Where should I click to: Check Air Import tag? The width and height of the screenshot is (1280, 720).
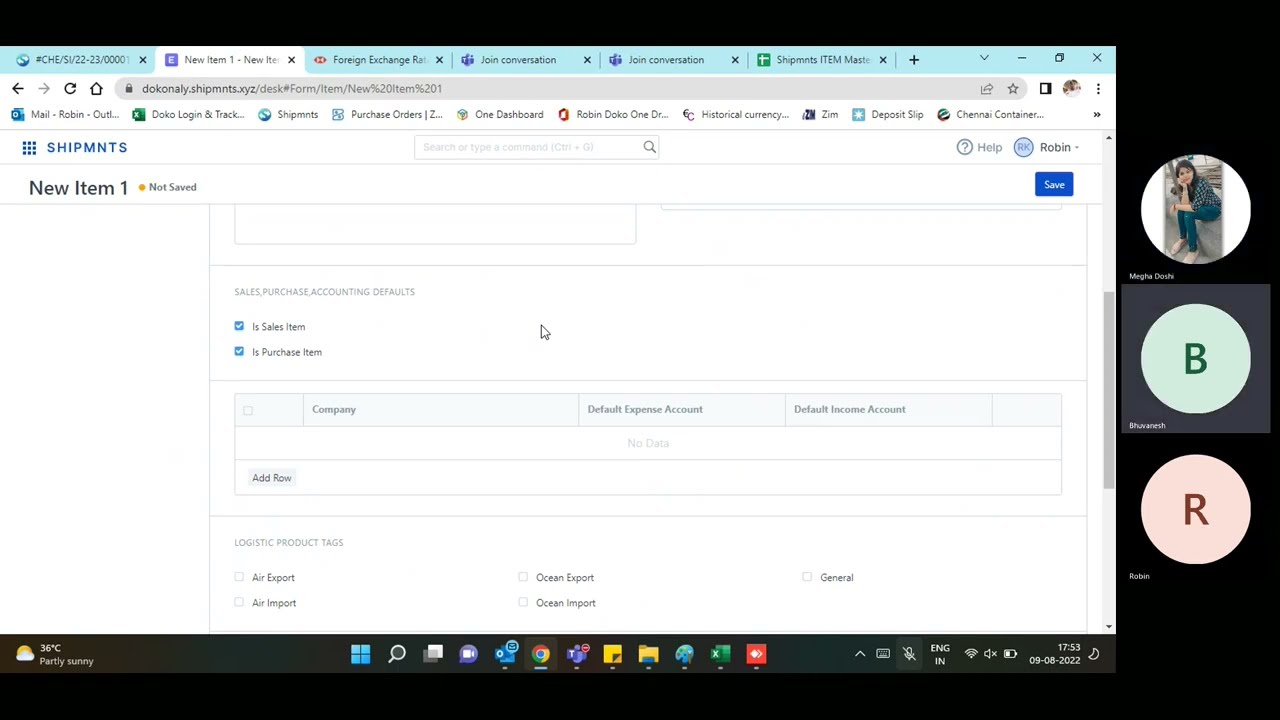point(239,602)
